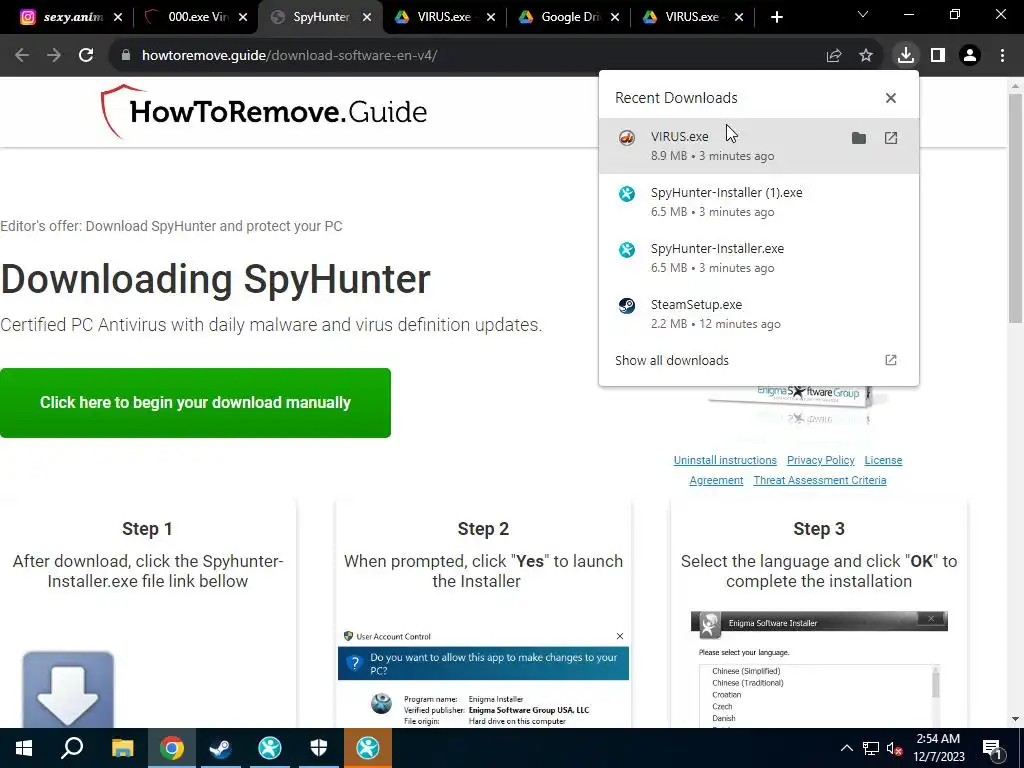The image size is (1024, 768).
Task: Open the tab search chevron
Action: (863, 14)
